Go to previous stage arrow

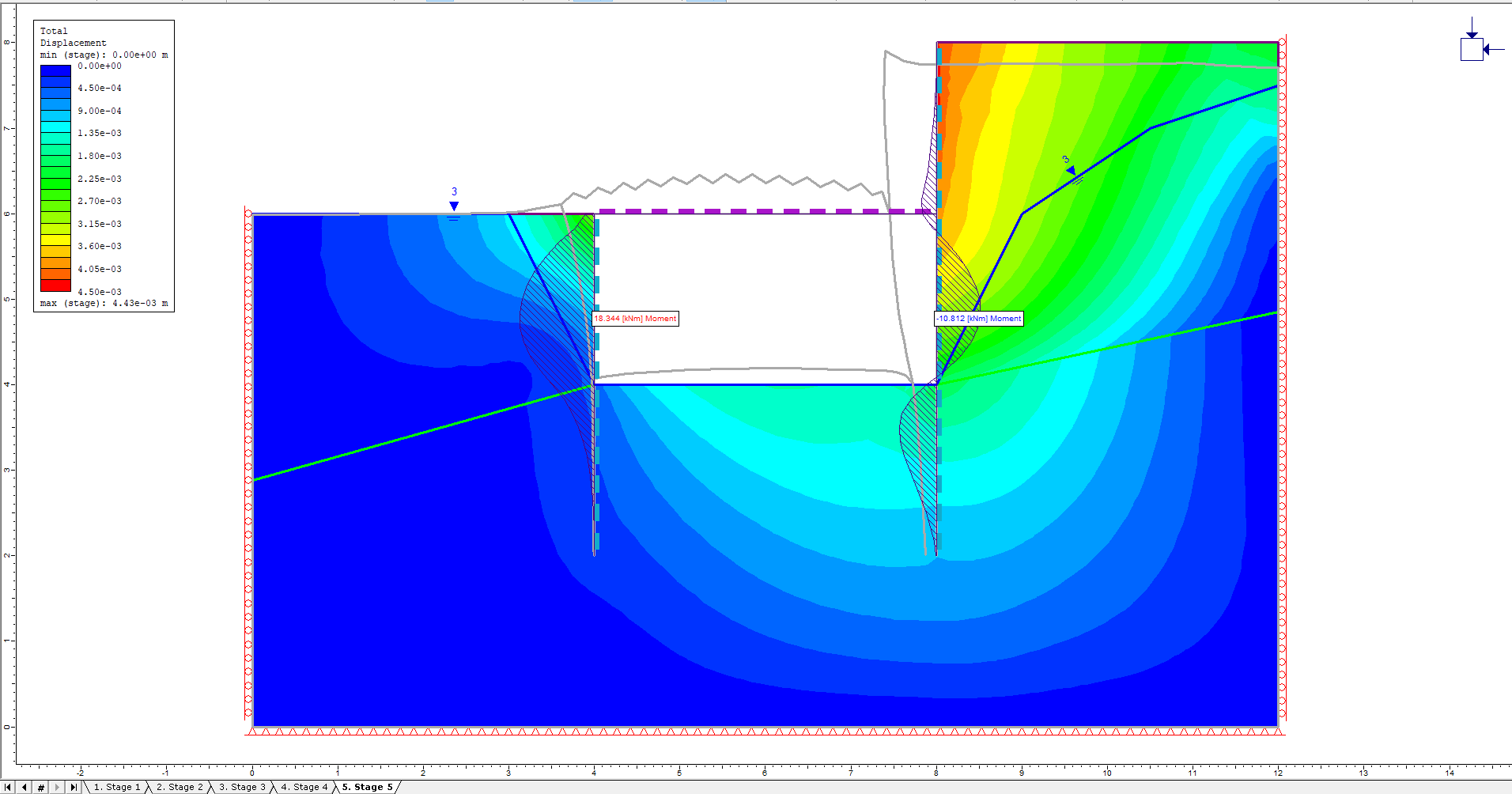coord(25,787)
